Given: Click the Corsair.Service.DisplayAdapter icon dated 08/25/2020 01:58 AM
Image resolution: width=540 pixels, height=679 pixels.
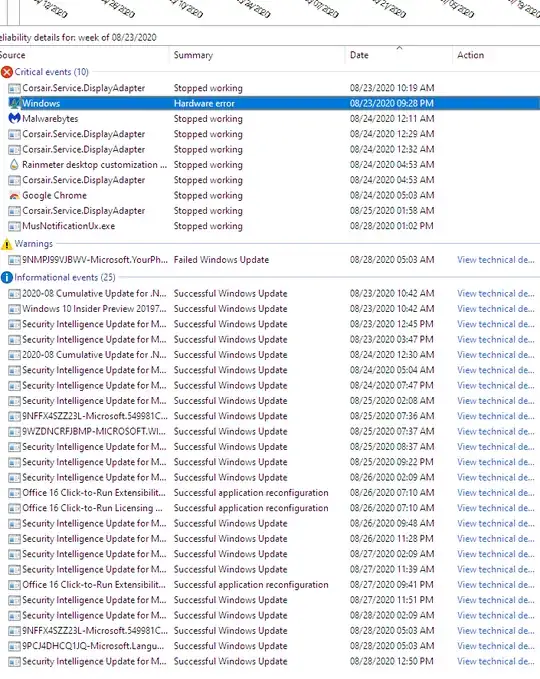Looking at the screenshot, I should (14, 211).
